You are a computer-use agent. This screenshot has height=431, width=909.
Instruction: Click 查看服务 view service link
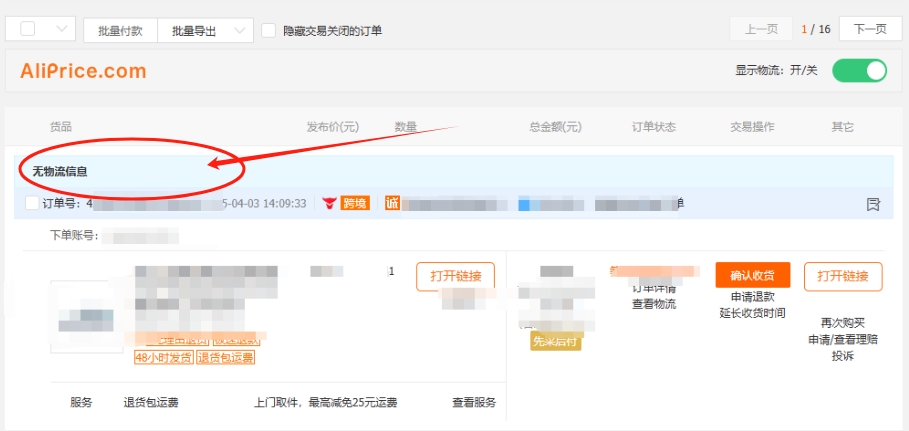tap(474, 403)
